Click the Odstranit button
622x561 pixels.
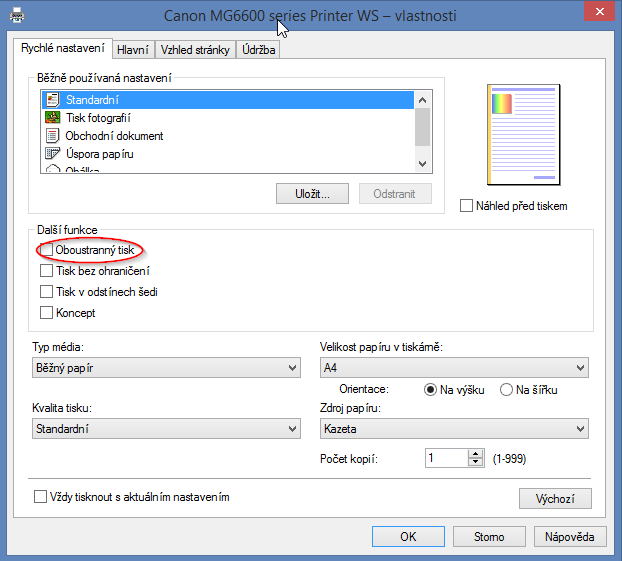coord(395,194)
